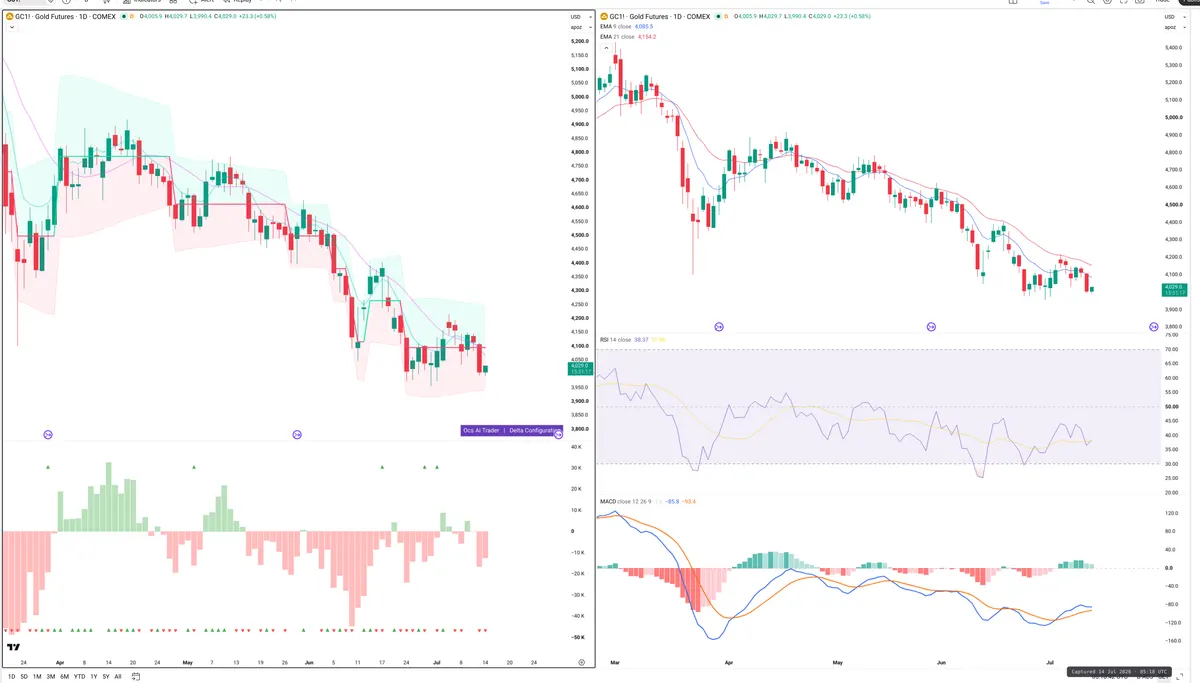Click the EMA 21 close indicator label
This screenshot has width=1200, height=683.
pyautogui.click(x=615, y=36)
